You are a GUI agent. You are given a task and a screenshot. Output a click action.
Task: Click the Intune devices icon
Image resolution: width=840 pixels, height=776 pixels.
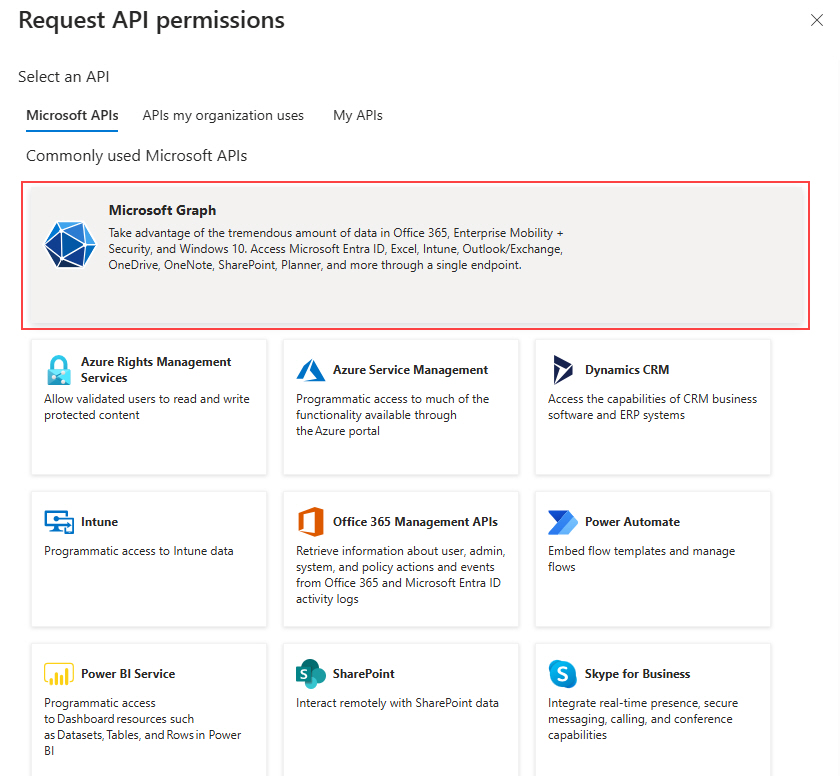(59, 522)
